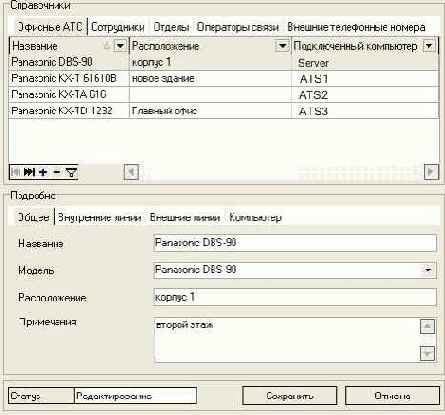Switch to Офисные АТС tab

tap(50, 27)
